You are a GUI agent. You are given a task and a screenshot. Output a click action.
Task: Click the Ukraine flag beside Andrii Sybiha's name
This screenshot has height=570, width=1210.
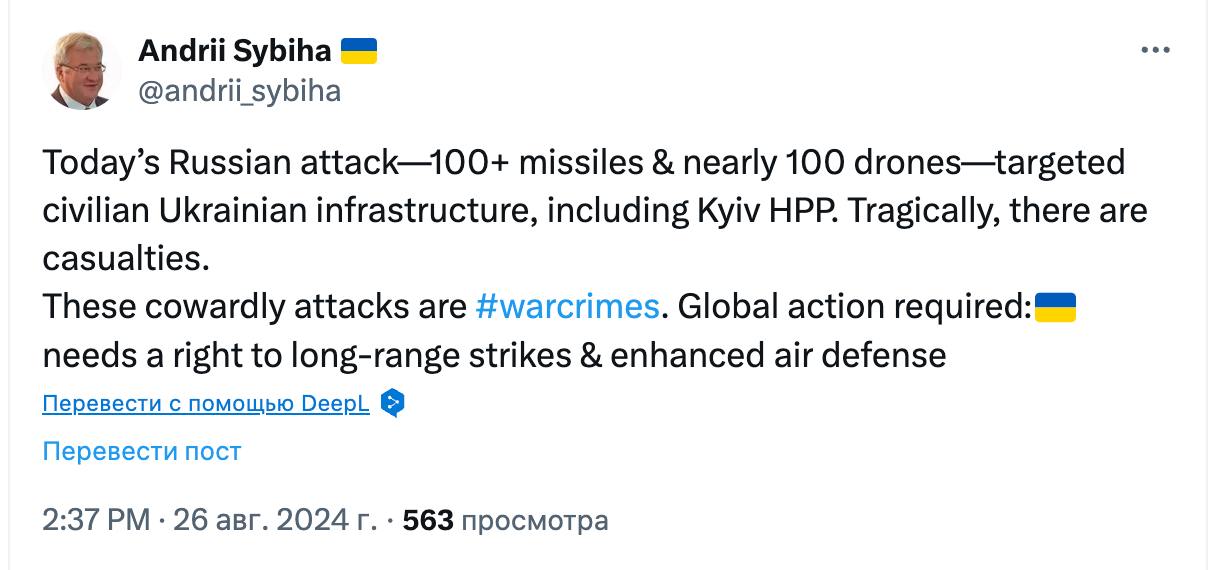[359, 50]
